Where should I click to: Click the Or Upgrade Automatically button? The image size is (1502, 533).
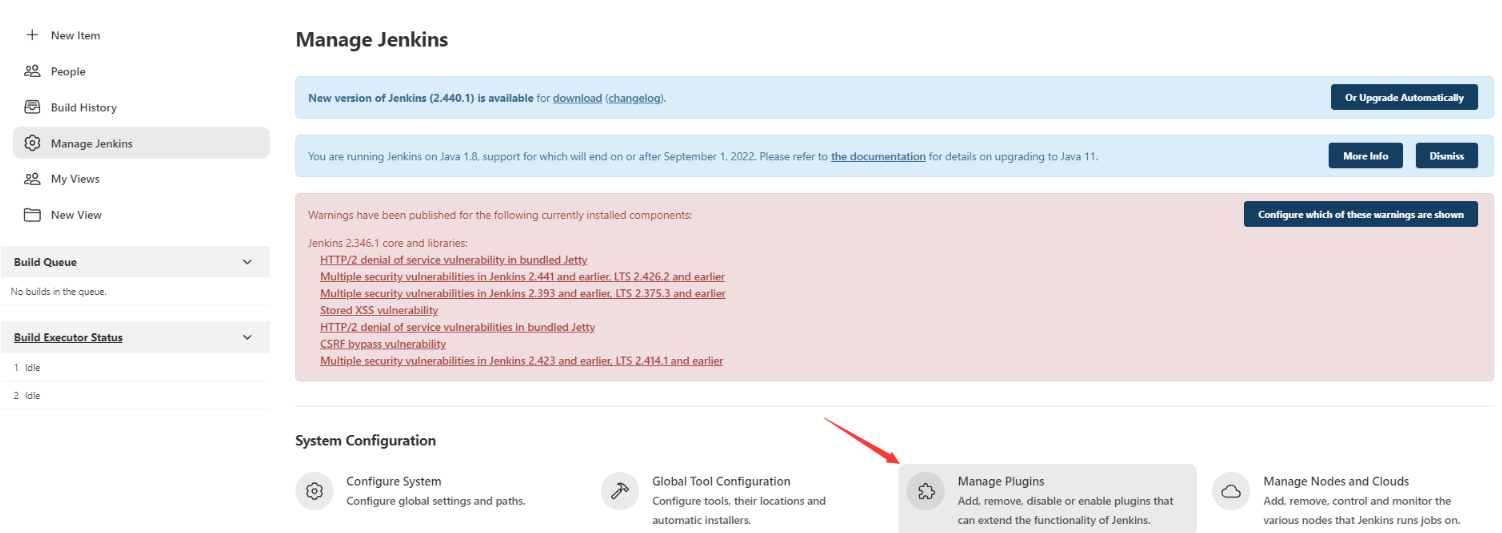point(1404,97)
